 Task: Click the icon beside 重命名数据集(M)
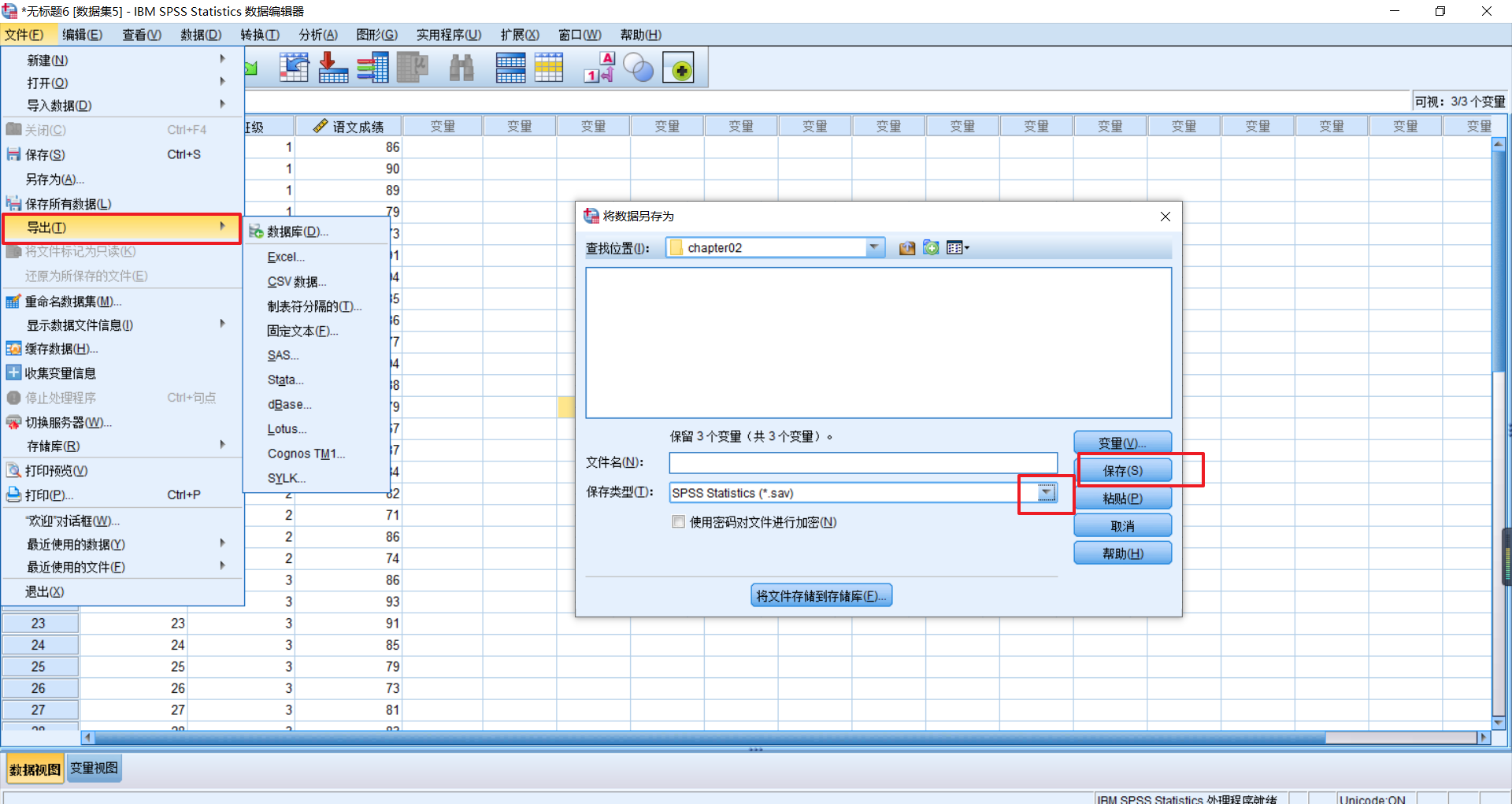pos(13,302)
